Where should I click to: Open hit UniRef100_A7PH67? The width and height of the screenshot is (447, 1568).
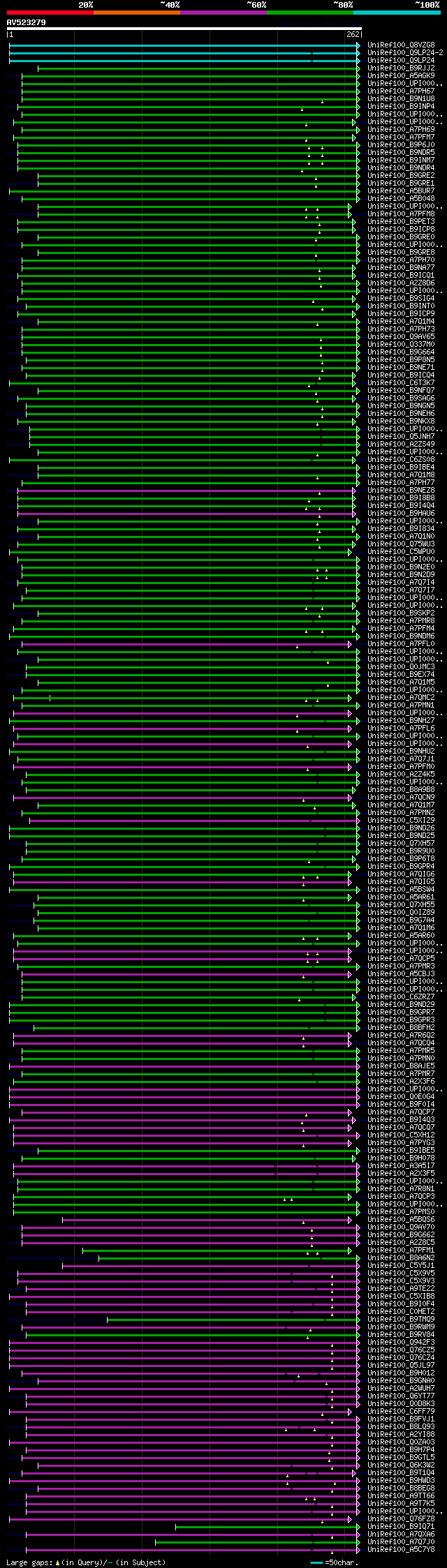401,91
